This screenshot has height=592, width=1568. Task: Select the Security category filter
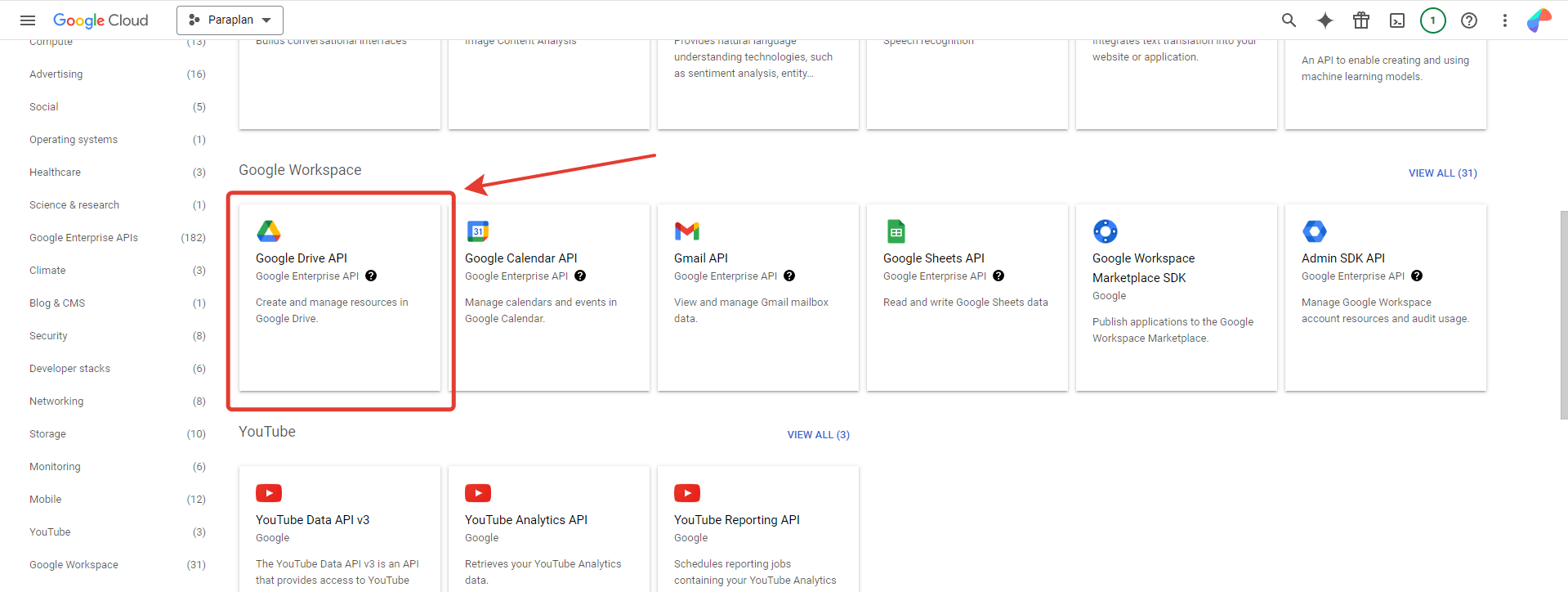click(48, 336)
